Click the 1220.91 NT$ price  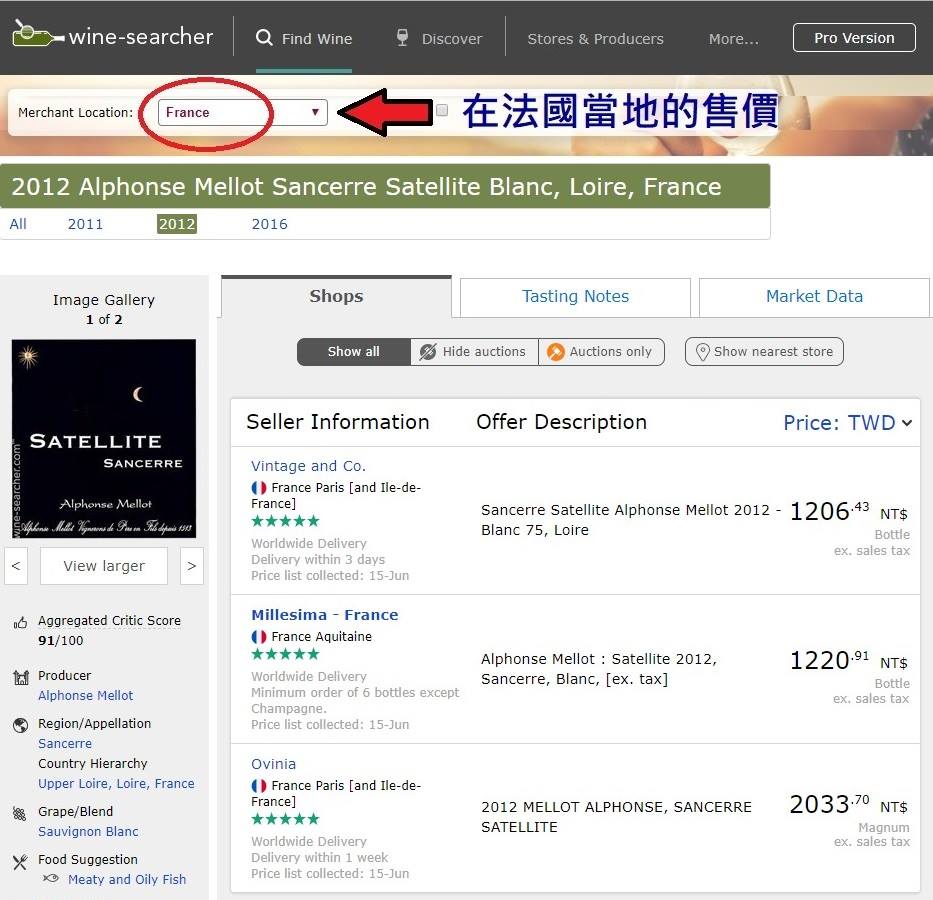[x=849, y=660]
